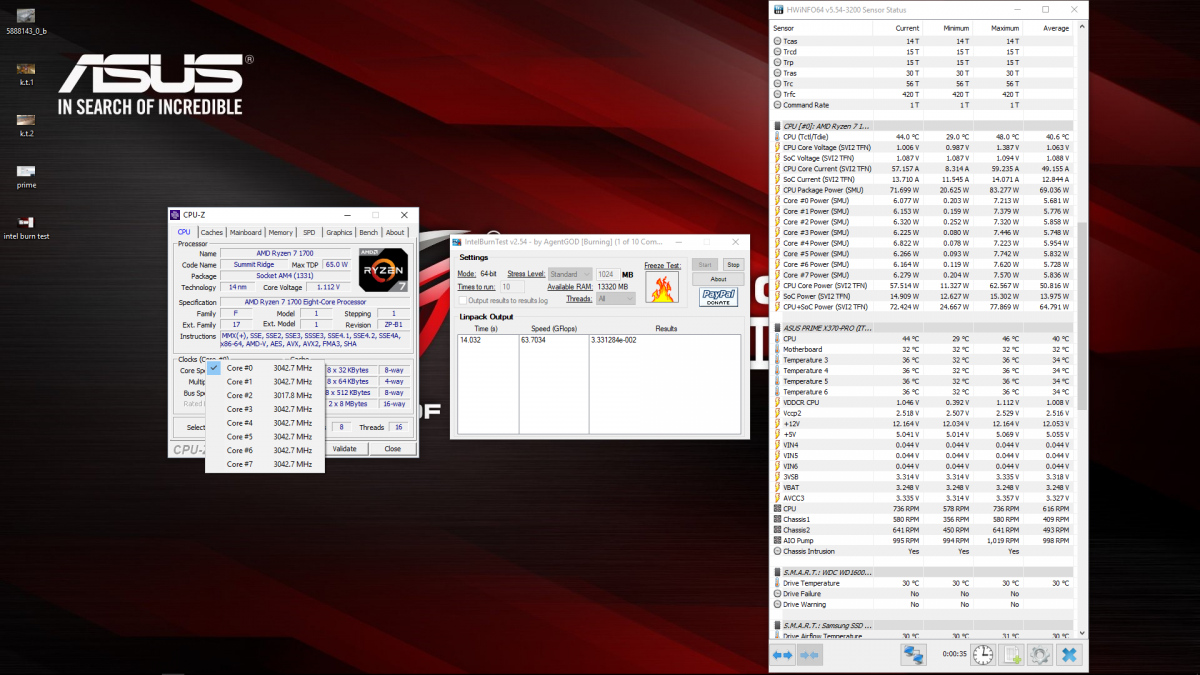Check Core #0 in clocks popup menu
This screenshot has height=675, width=1200.
tap(265, 367)
